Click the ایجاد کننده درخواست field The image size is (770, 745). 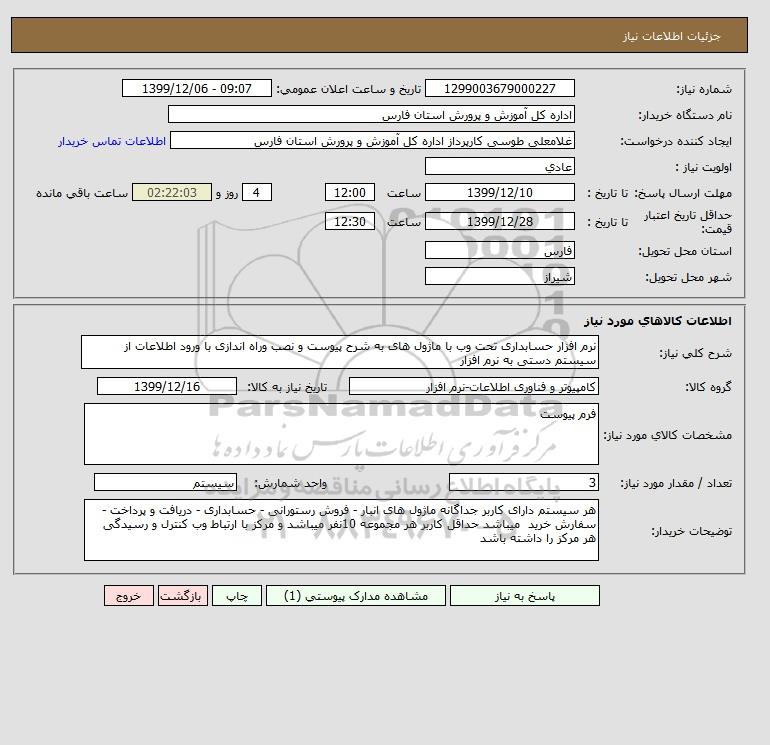372,141
